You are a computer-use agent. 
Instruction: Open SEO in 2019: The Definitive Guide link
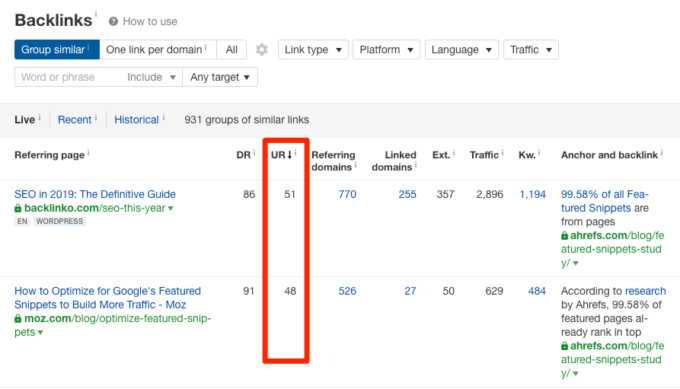tap(95, 194)
